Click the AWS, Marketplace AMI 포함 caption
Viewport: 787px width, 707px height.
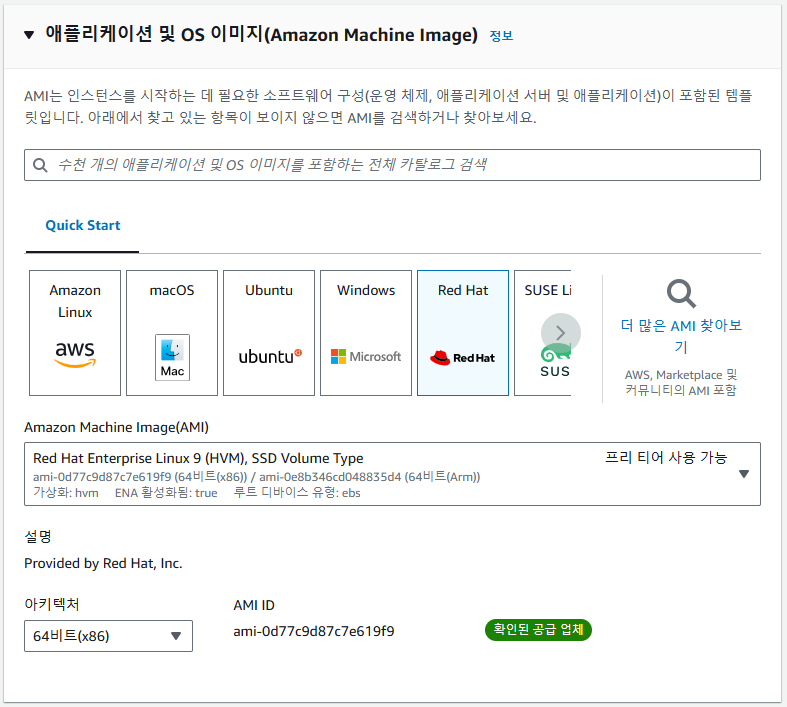[x=681, y=382]
